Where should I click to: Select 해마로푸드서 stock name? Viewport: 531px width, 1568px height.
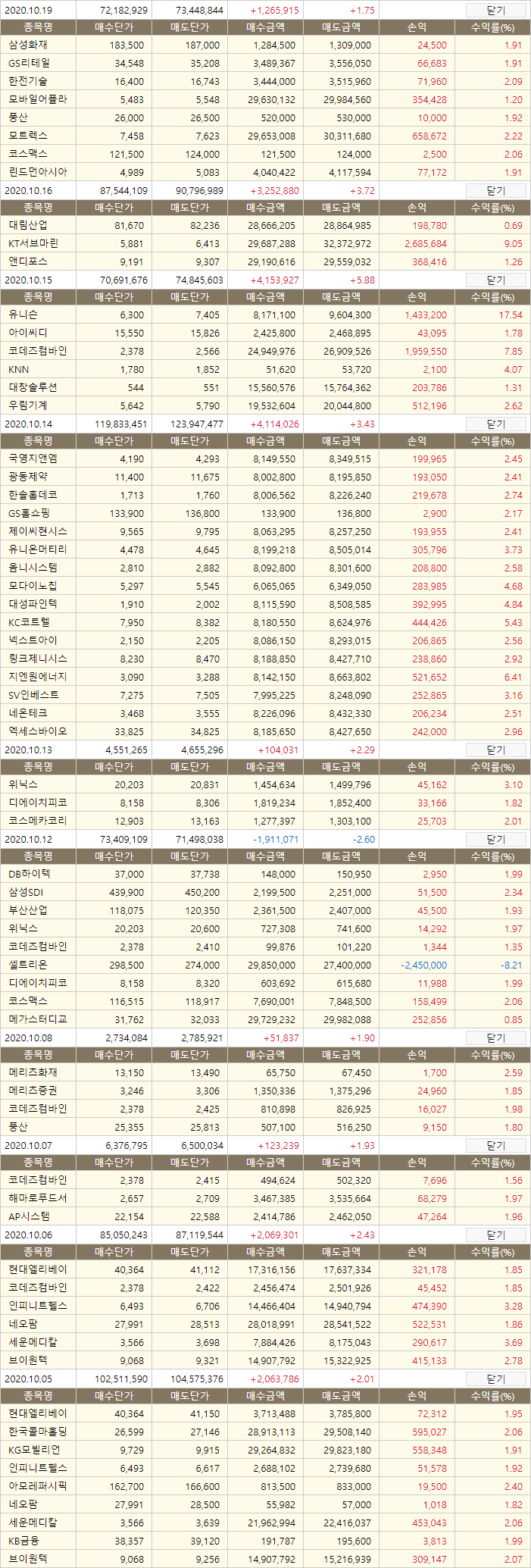(38, 1198)
